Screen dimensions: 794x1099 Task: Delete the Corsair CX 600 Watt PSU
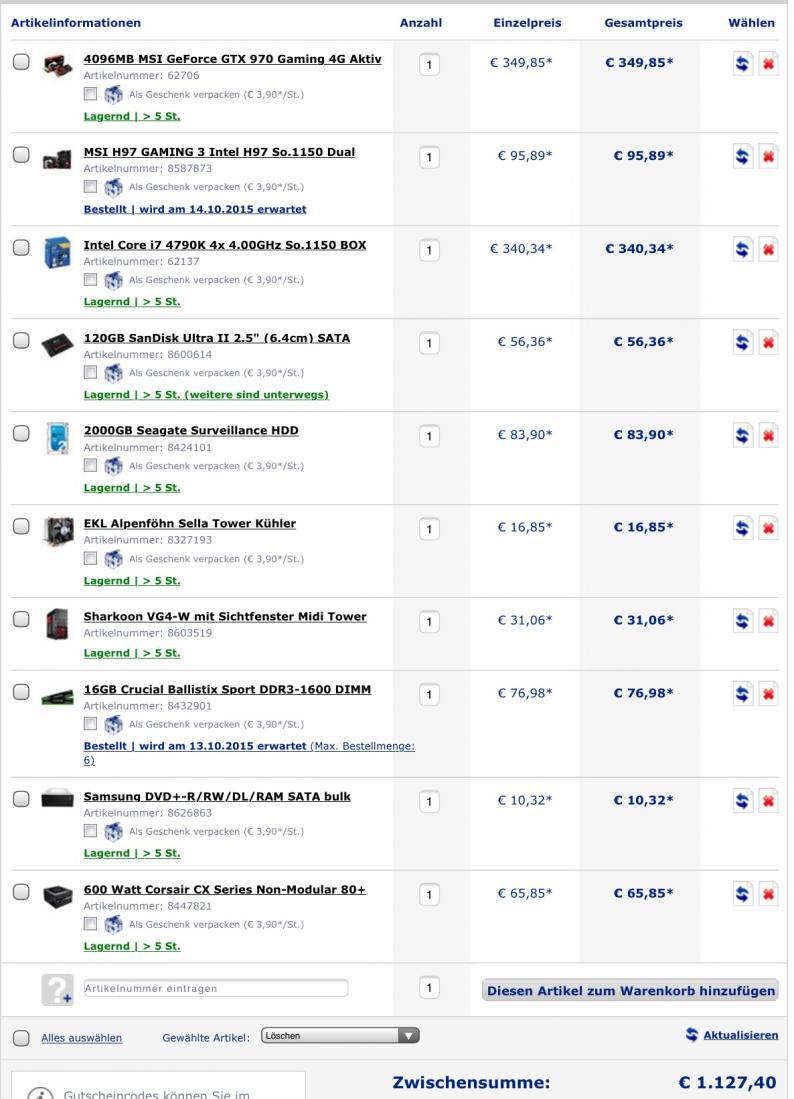tap(768, 894)
